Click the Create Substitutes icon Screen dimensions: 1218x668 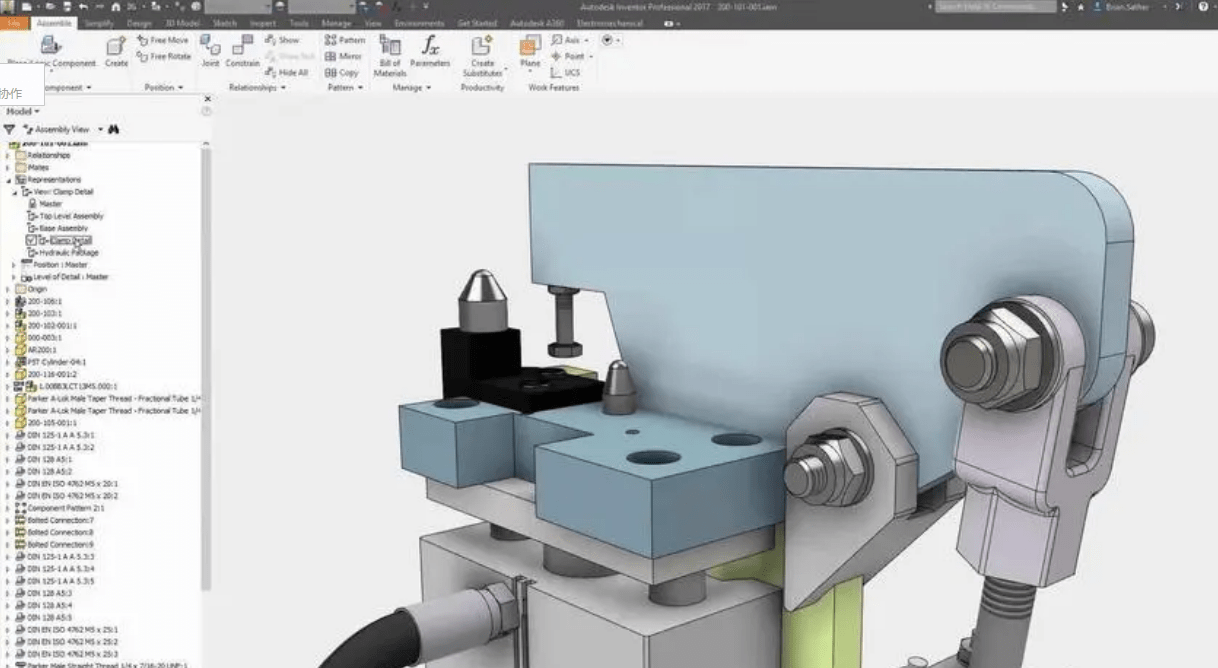tap(482, 47)
